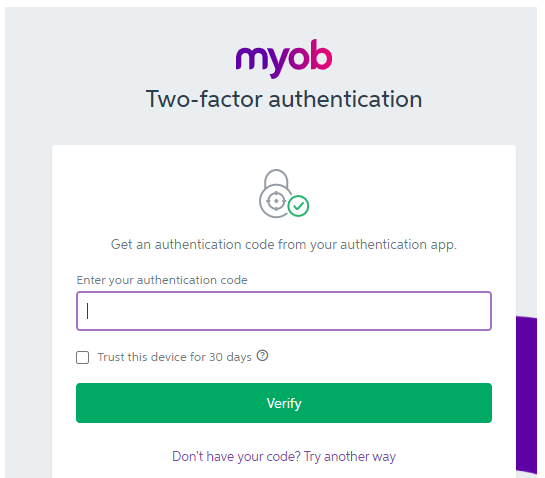Click the myob logo

coord(284,58)
